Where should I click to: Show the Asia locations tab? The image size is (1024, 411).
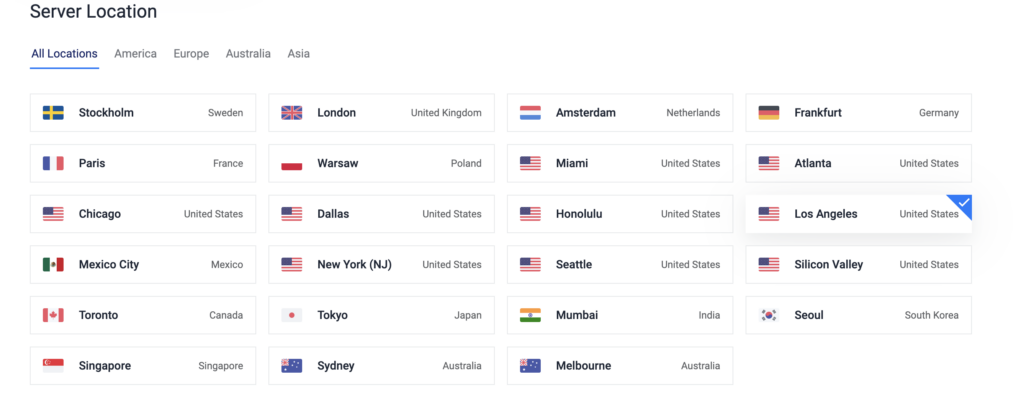(x=298, y=54)
